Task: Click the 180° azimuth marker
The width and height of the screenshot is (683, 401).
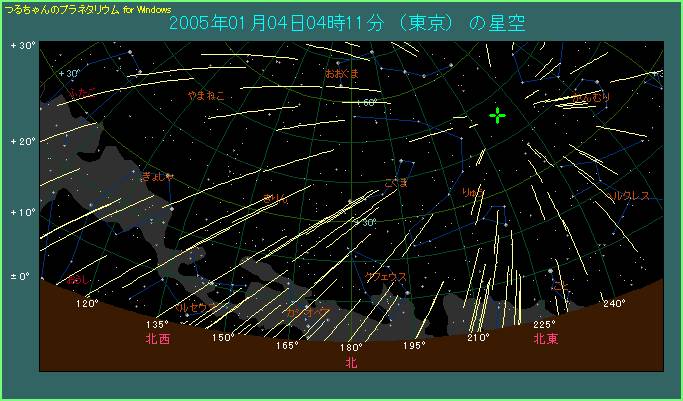Action: click(350, 347)
